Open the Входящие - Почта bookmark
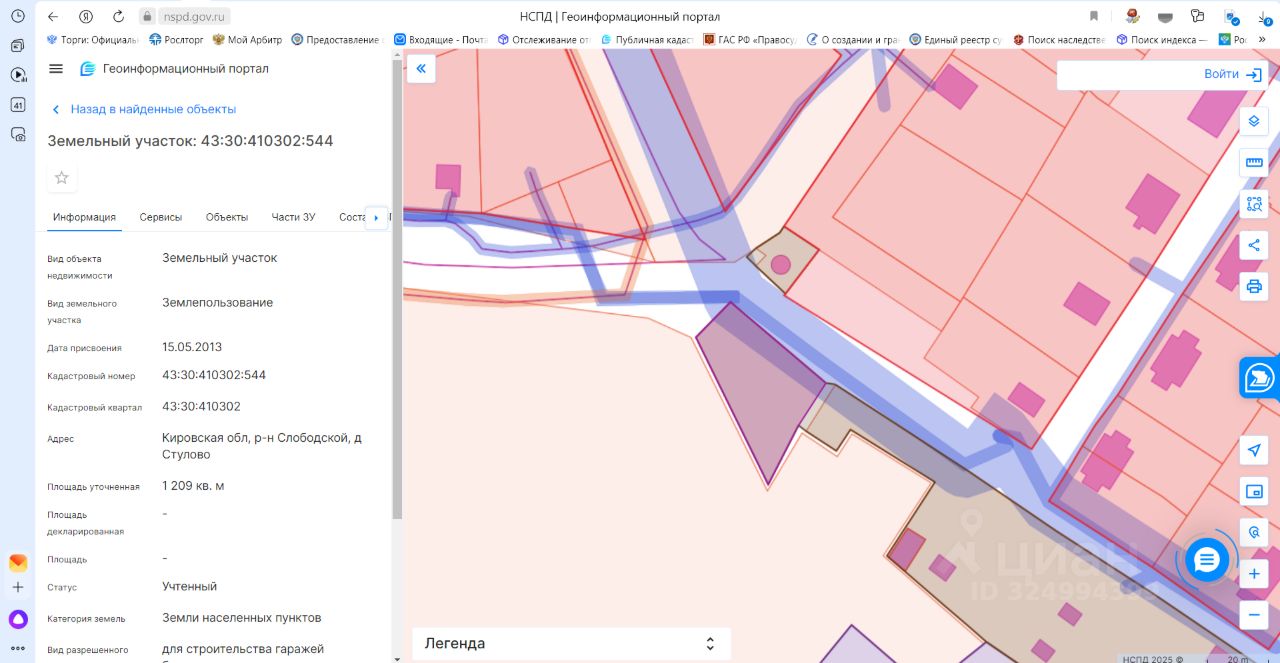Screen dimensions: 1280x663 point(441,40)
